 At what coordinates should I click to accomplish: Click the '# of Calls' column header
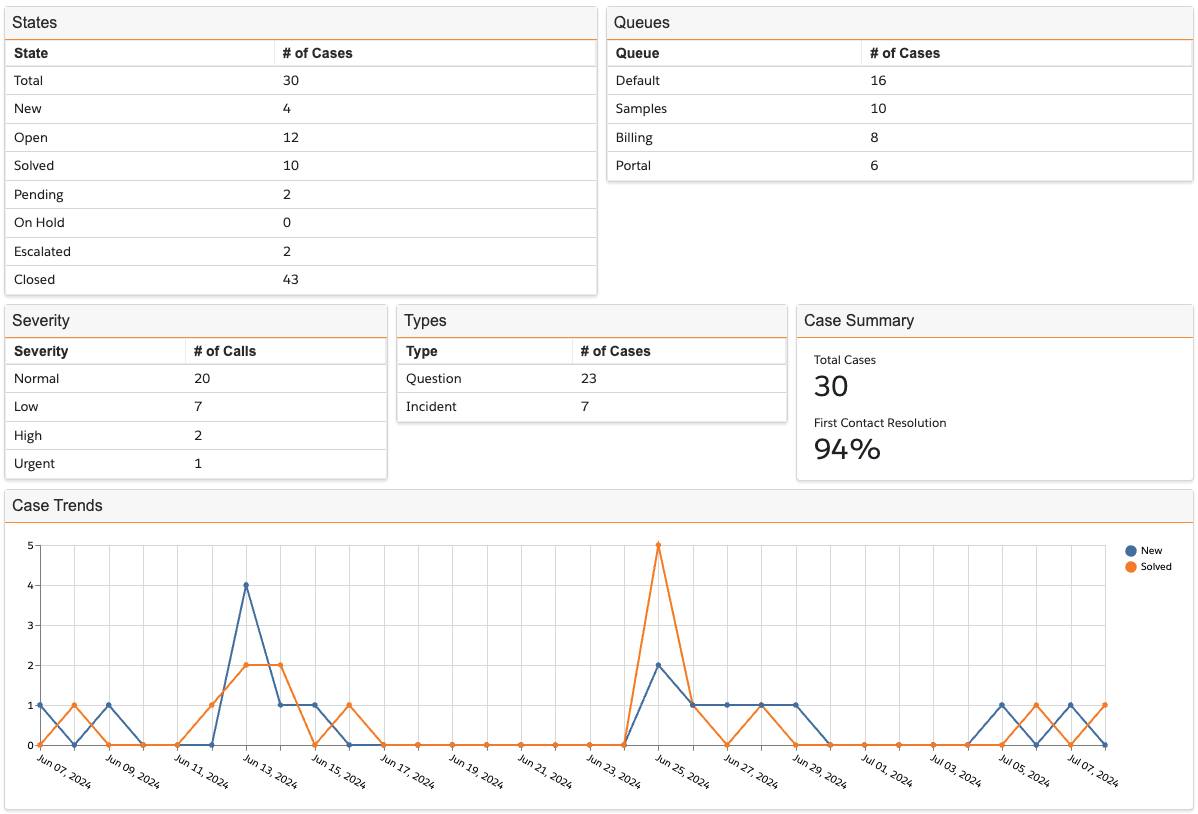tap(225, 351)
